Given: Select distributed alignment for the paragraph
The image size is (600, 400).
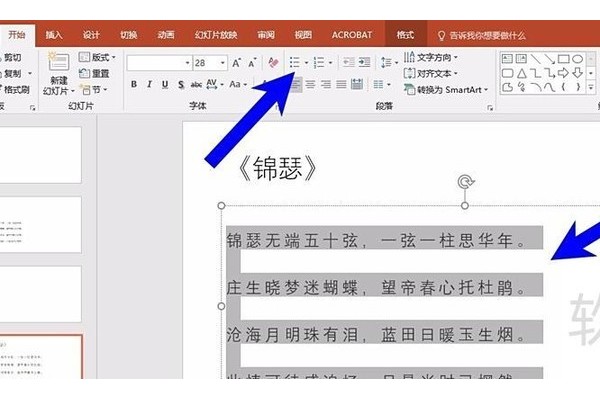Looking at the screenshot, I should [x=357, y=84].
